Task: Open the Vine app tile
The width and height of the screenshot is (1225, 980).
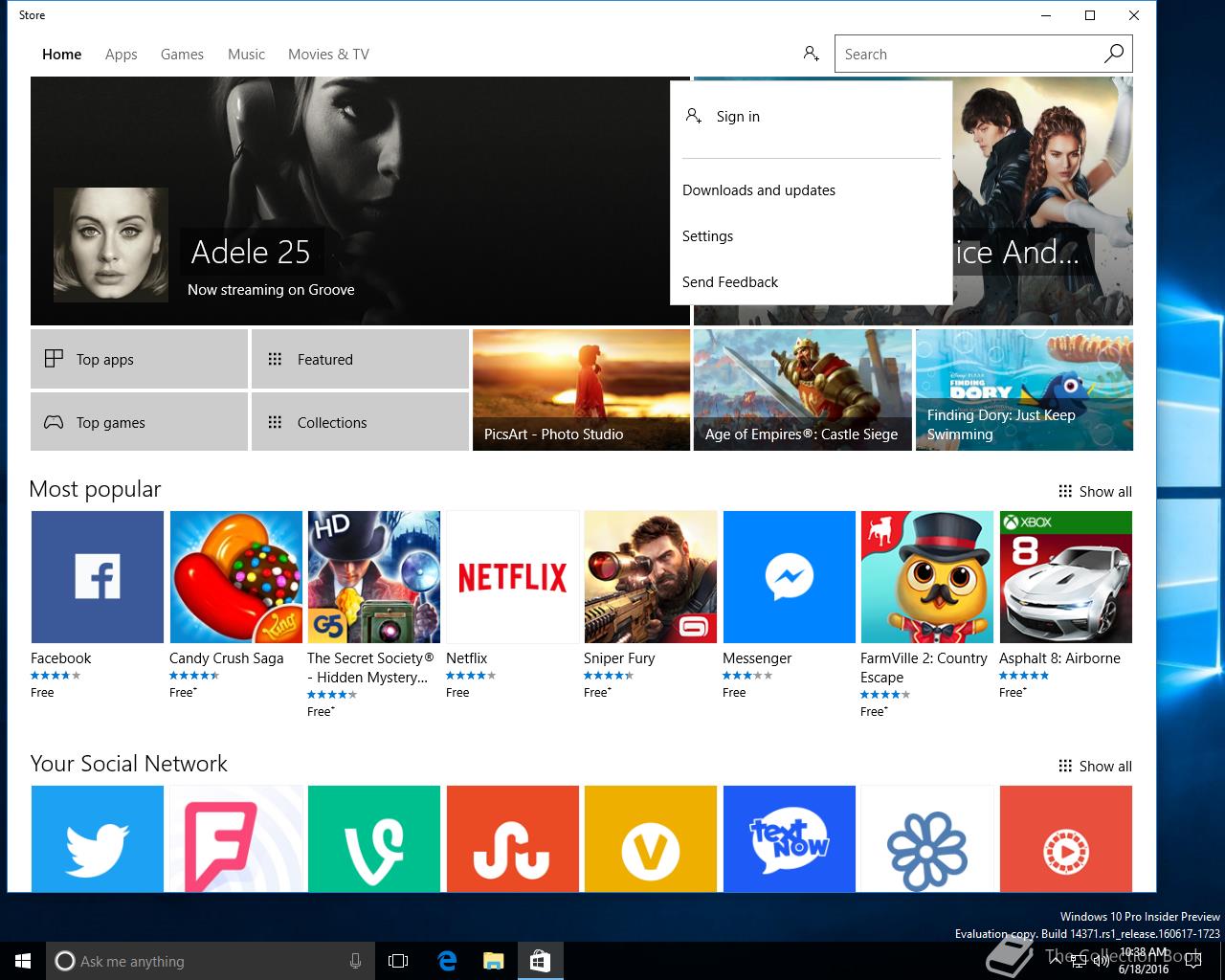Action: click(374, 839)
